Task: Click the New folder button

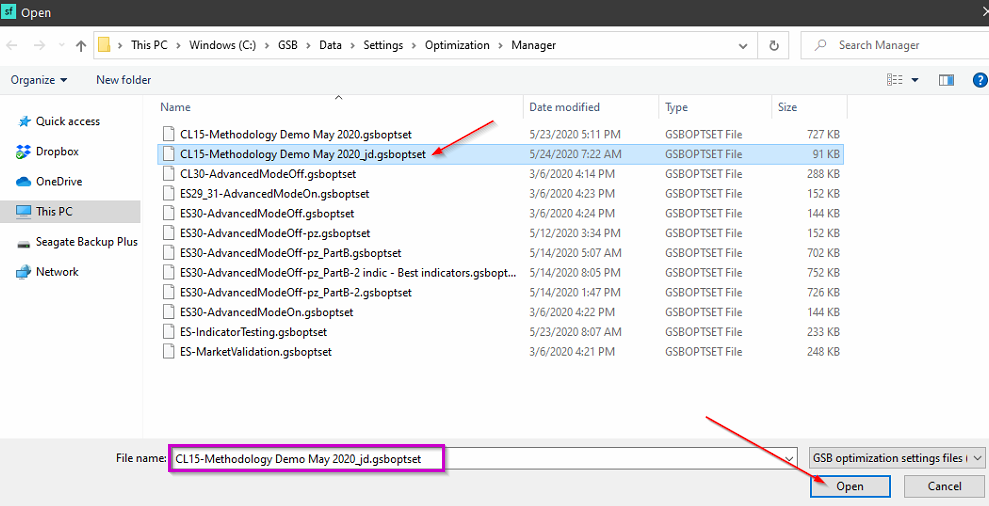Action: point(123,80)
